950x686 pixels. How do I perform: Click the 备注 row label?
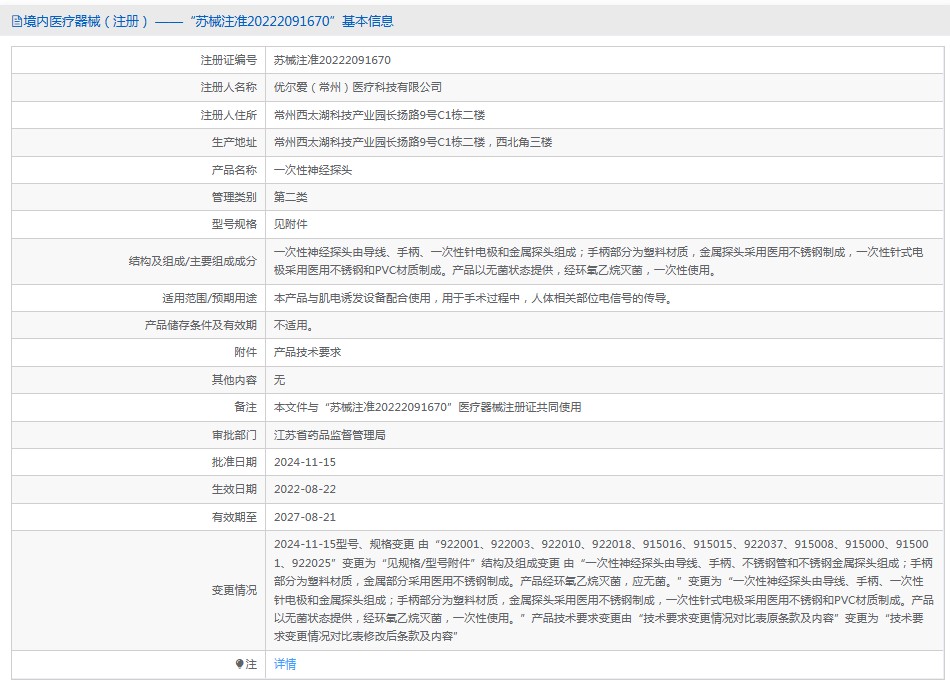[x=245, y=407]
